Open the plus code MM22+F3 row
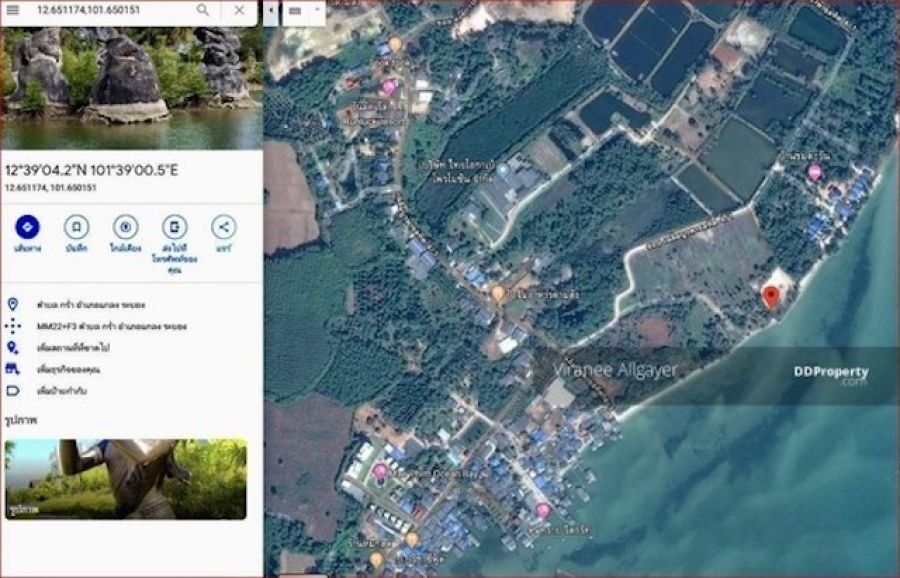900x578 pixels. tap(110, 326)
